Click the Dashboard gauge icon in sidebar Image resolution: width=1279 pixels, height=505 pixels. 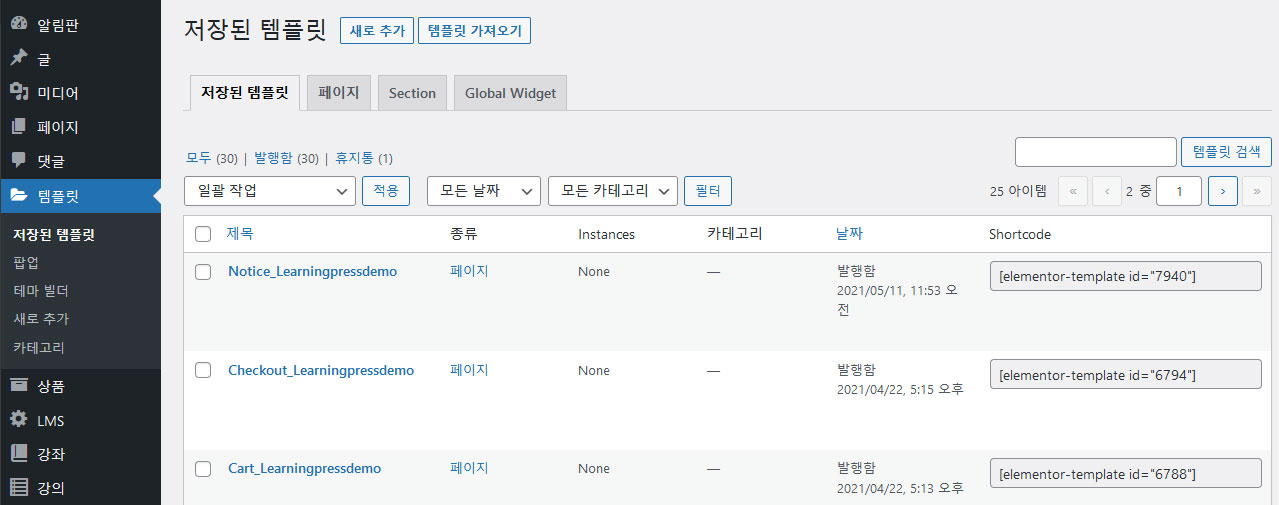[19, 24]
